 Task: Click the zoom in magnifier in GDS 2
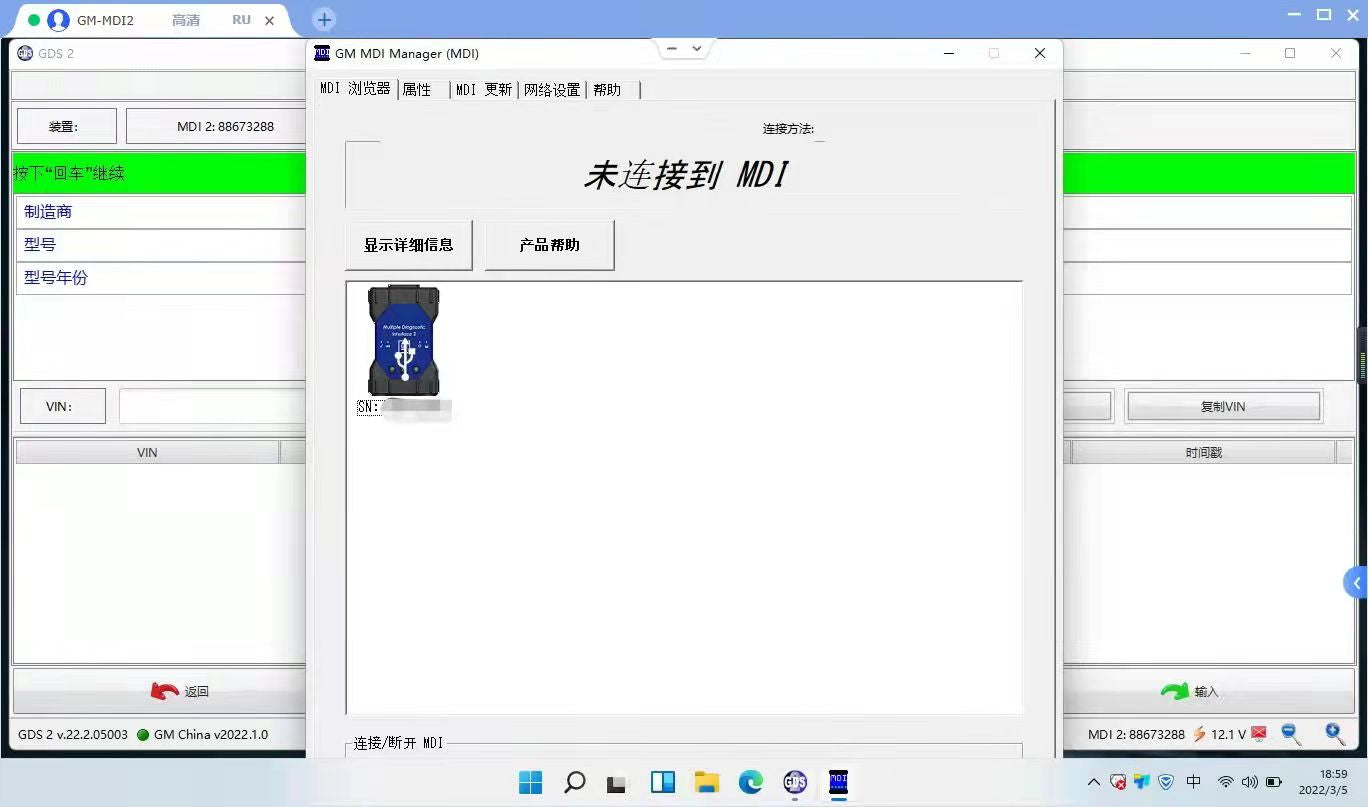click(1335, 735)
